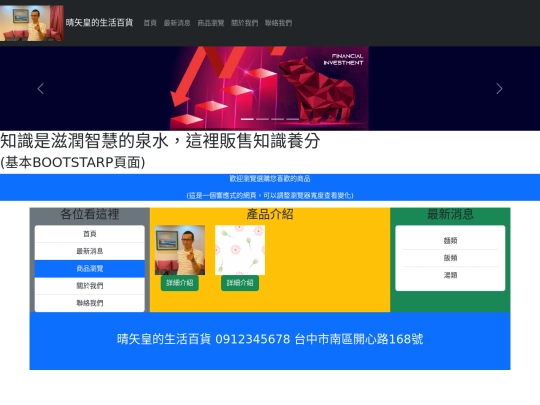Screen dimensions: 540x405
Task: Select 最新消息 in top navbar
Action: coord(177,23)
